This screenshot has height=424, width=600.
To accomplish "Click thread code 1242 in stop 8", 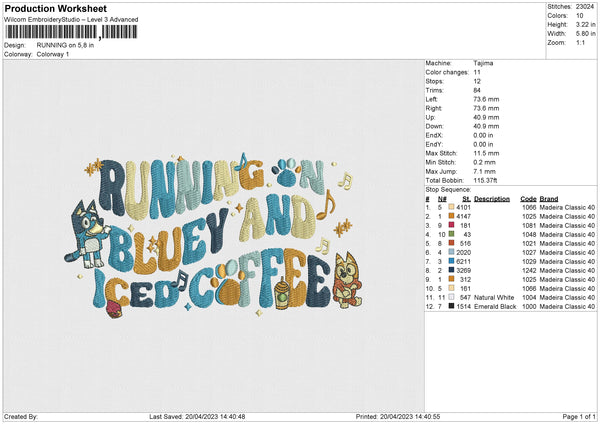I will (x=529, y=270).
